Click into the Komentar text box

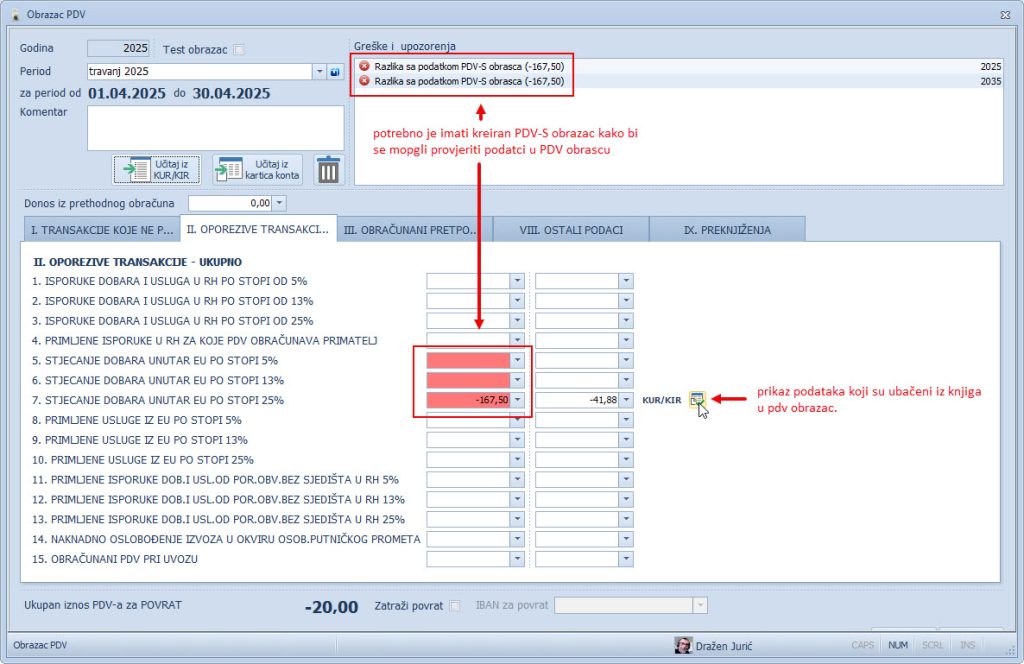pos(215,127)
